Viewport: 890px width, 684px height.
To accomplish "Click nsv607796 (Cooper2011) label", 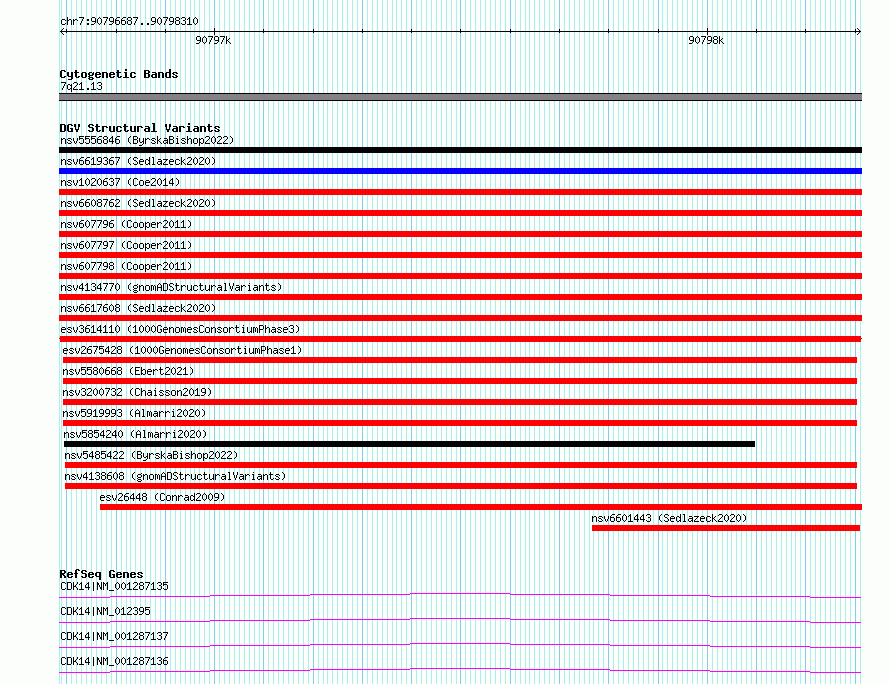I will click(126, 224).
